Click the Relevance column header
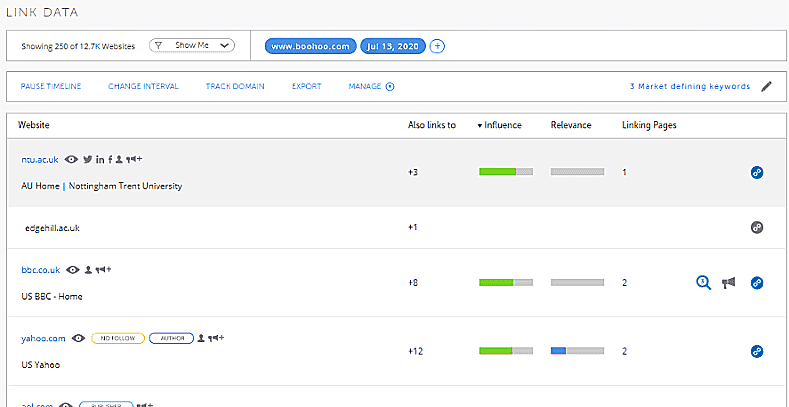Screen dimensions: 789x407 coord(571,125)
